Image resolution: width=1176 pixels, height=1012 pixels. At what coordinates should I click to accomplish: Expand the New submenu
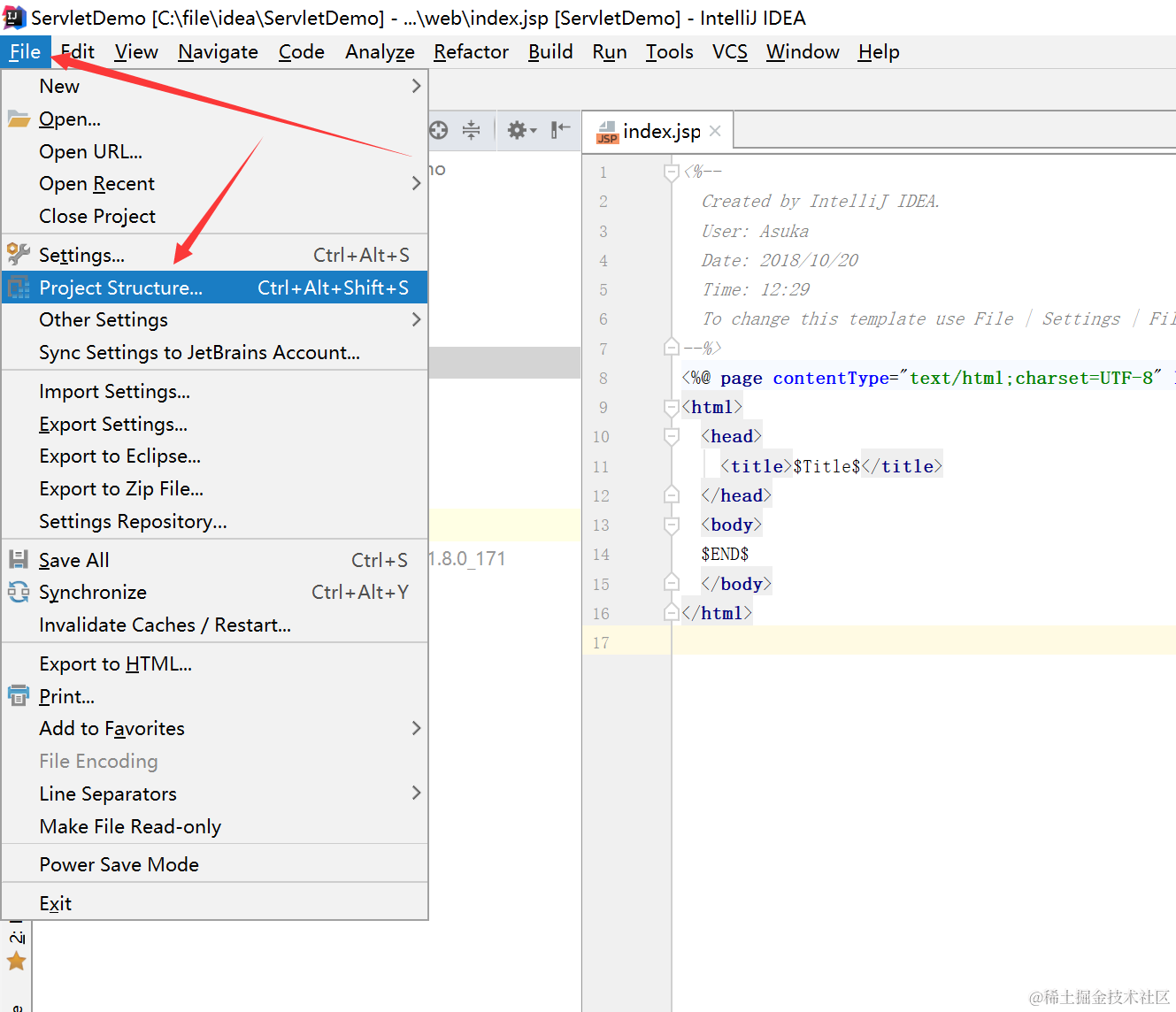tap(215, 86)
